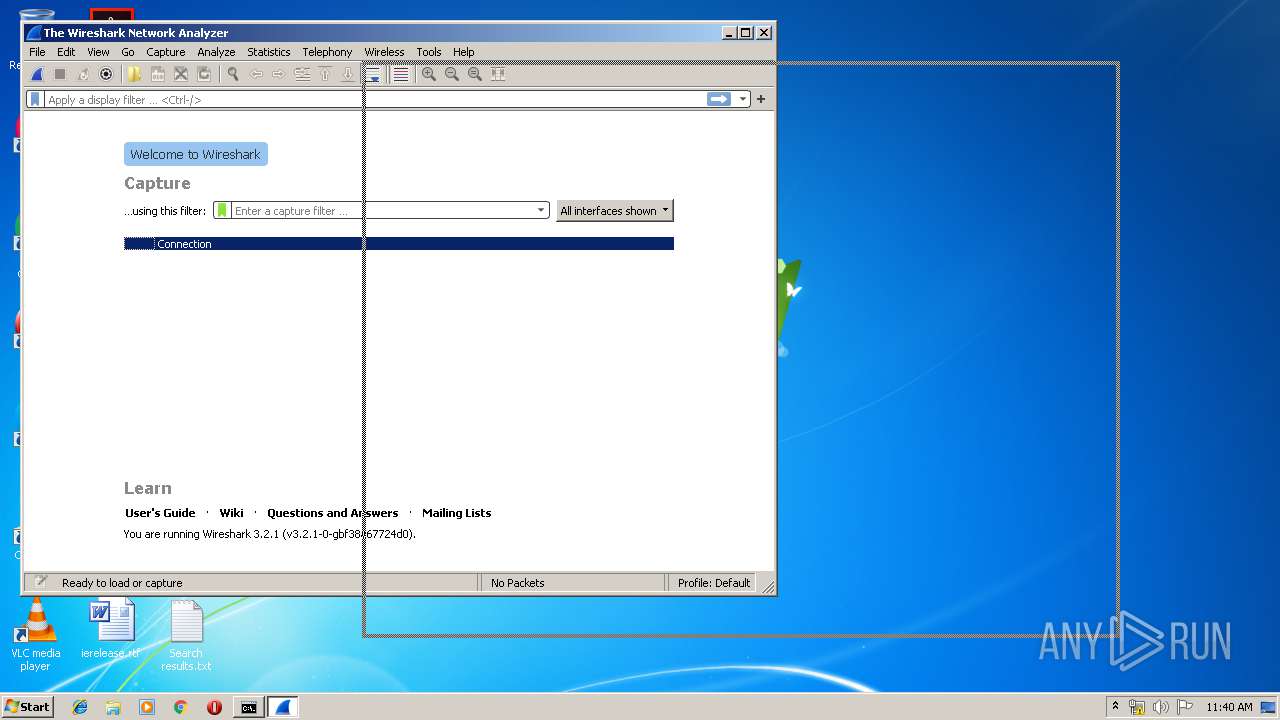Image resolution: width=1280 pixels, height=720 pixels.
Task: Open the File menu
Action: click(37, 52)
